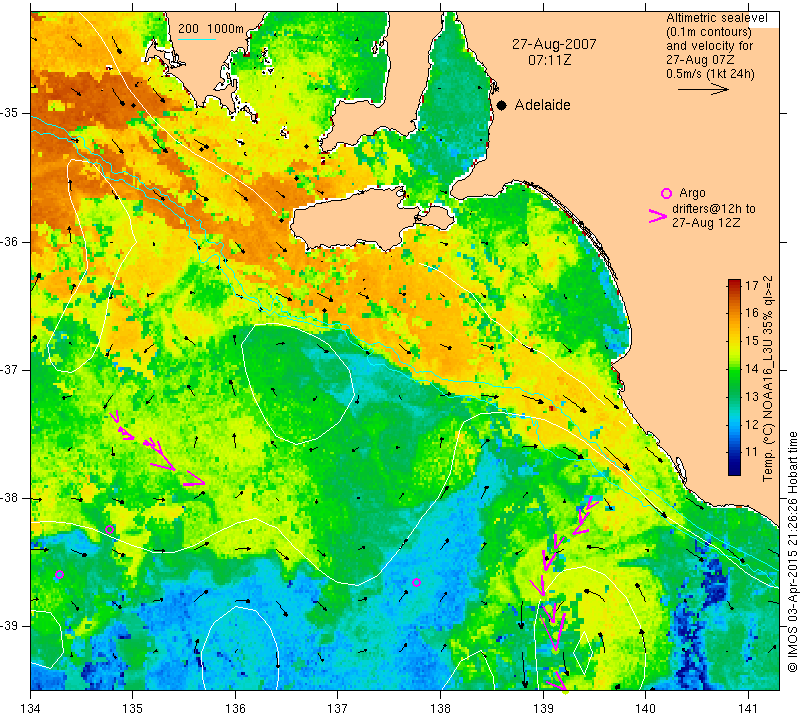Click the Argo float circle near 134.8E
Screen dimensions: 800x720
[x=109, y=529]
